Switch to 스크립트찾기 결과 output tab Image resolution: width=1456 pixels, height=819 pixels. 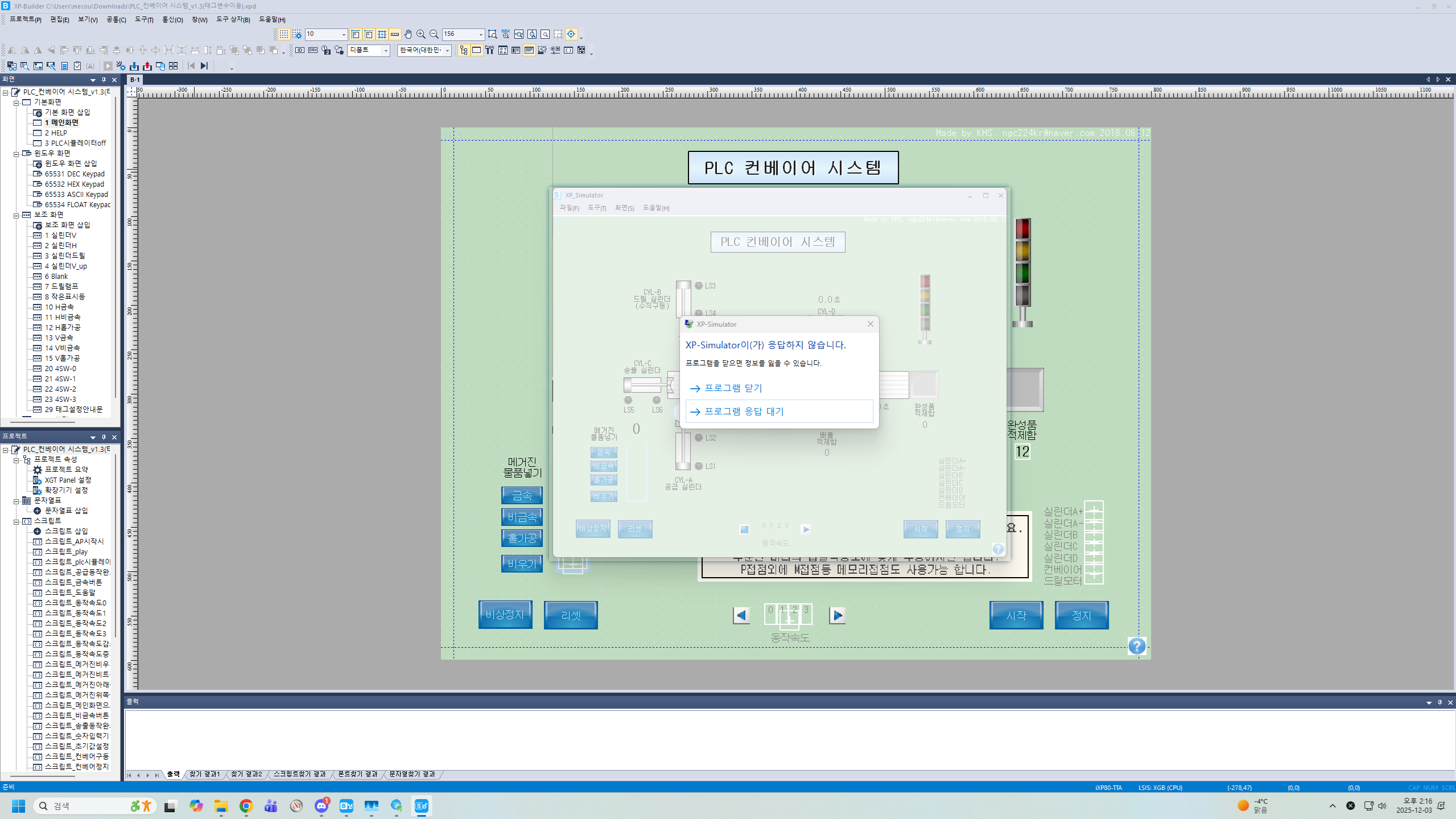(299, 774)
